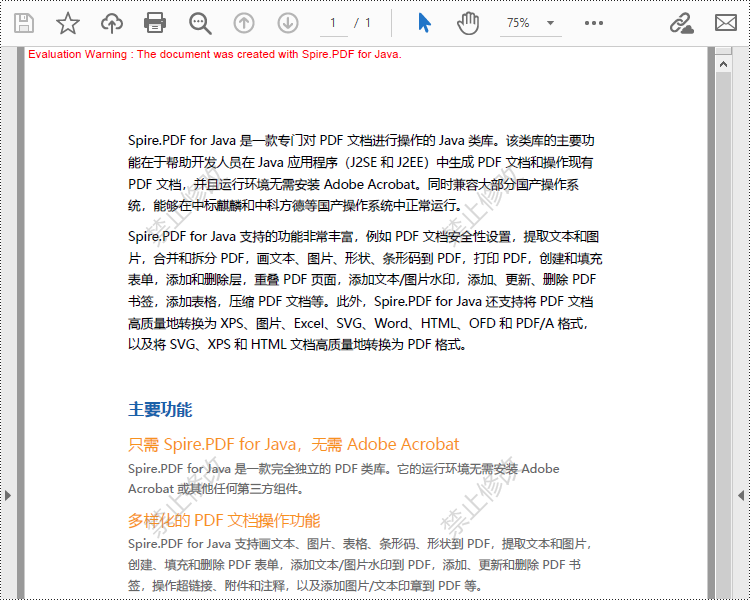The height and width of the screenshot is (600, 750).
Task: Click the line Acrobat 或其他任何第三方组件。
Action: [216, 489]
